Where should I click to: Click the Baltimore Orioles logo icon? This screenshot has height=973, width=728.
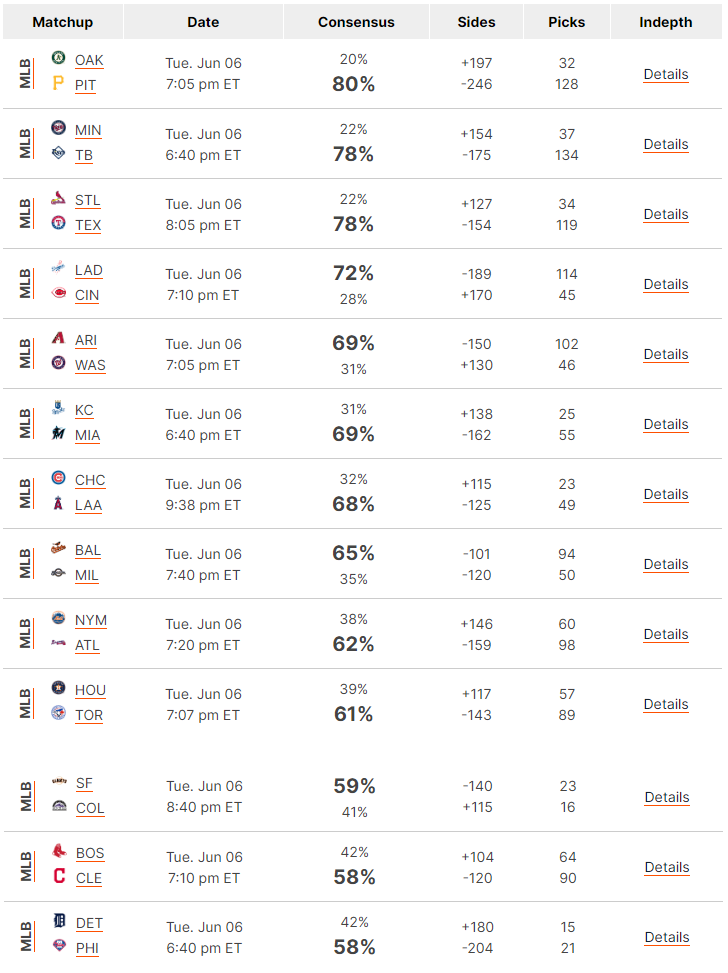pos(58,549)
